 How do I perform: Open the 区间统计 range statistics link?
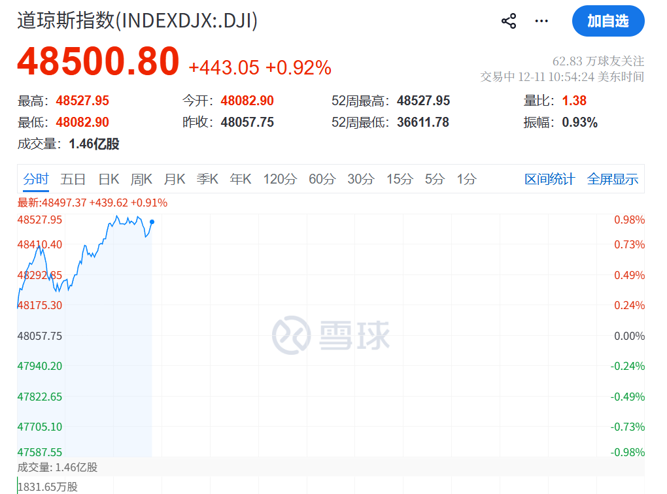[x=550, y=179]
